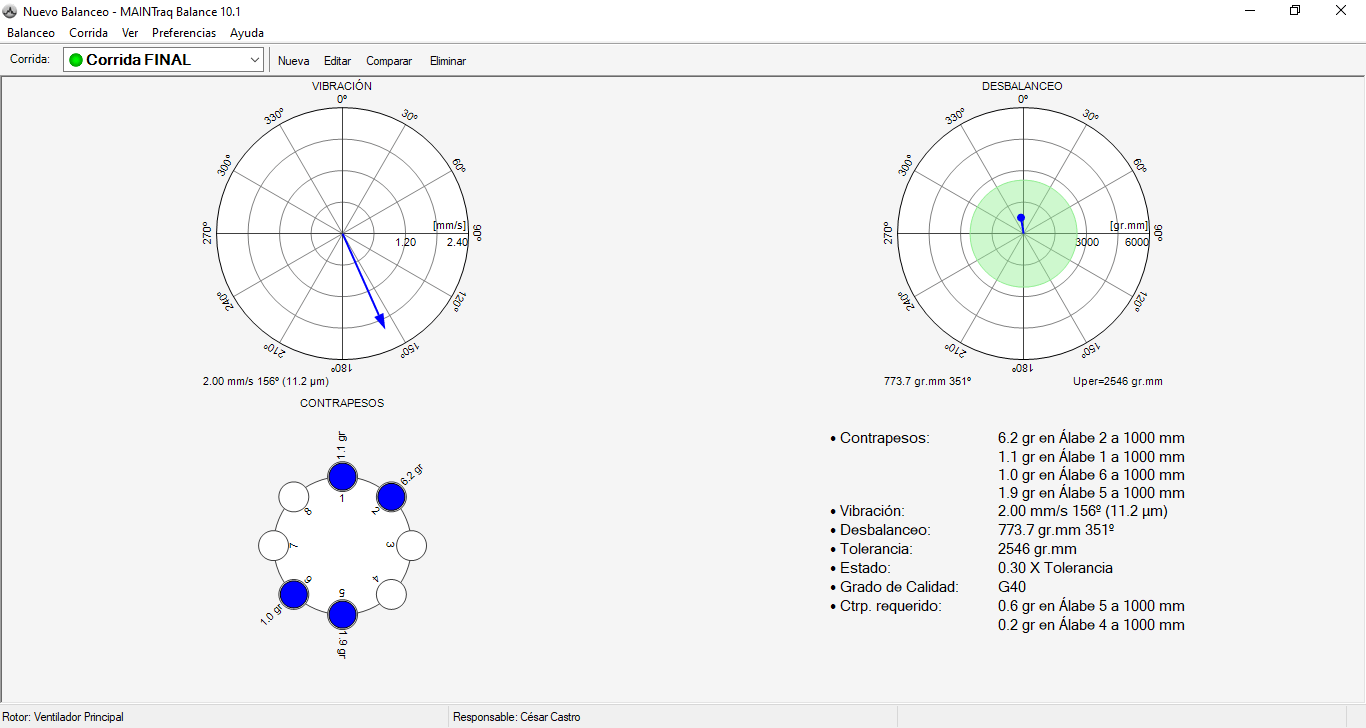Select blade 2 showing 6.2 gr weight

tap(393, 495)
